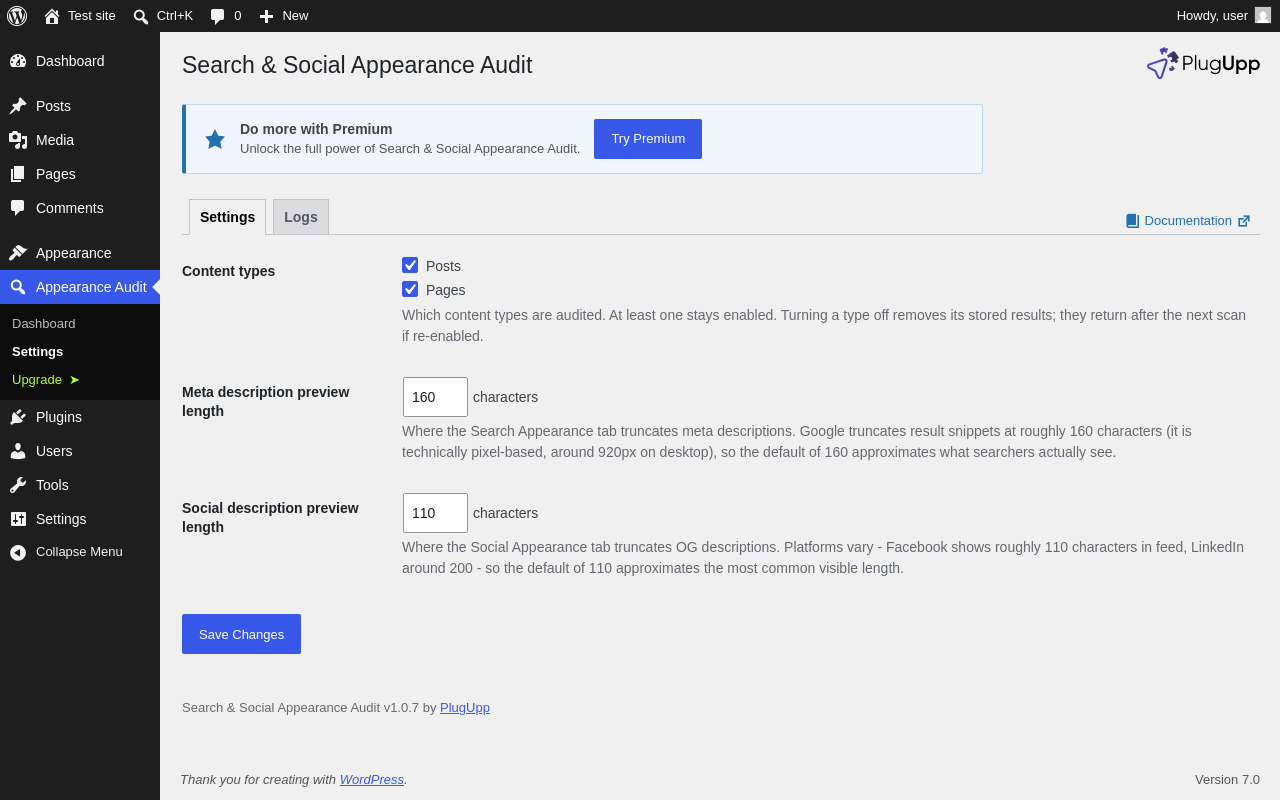This screenshot has height=800, width=1280.
Task: Click the Appearance brush icon
Action: pyautogui.click(x=18, y=253)
